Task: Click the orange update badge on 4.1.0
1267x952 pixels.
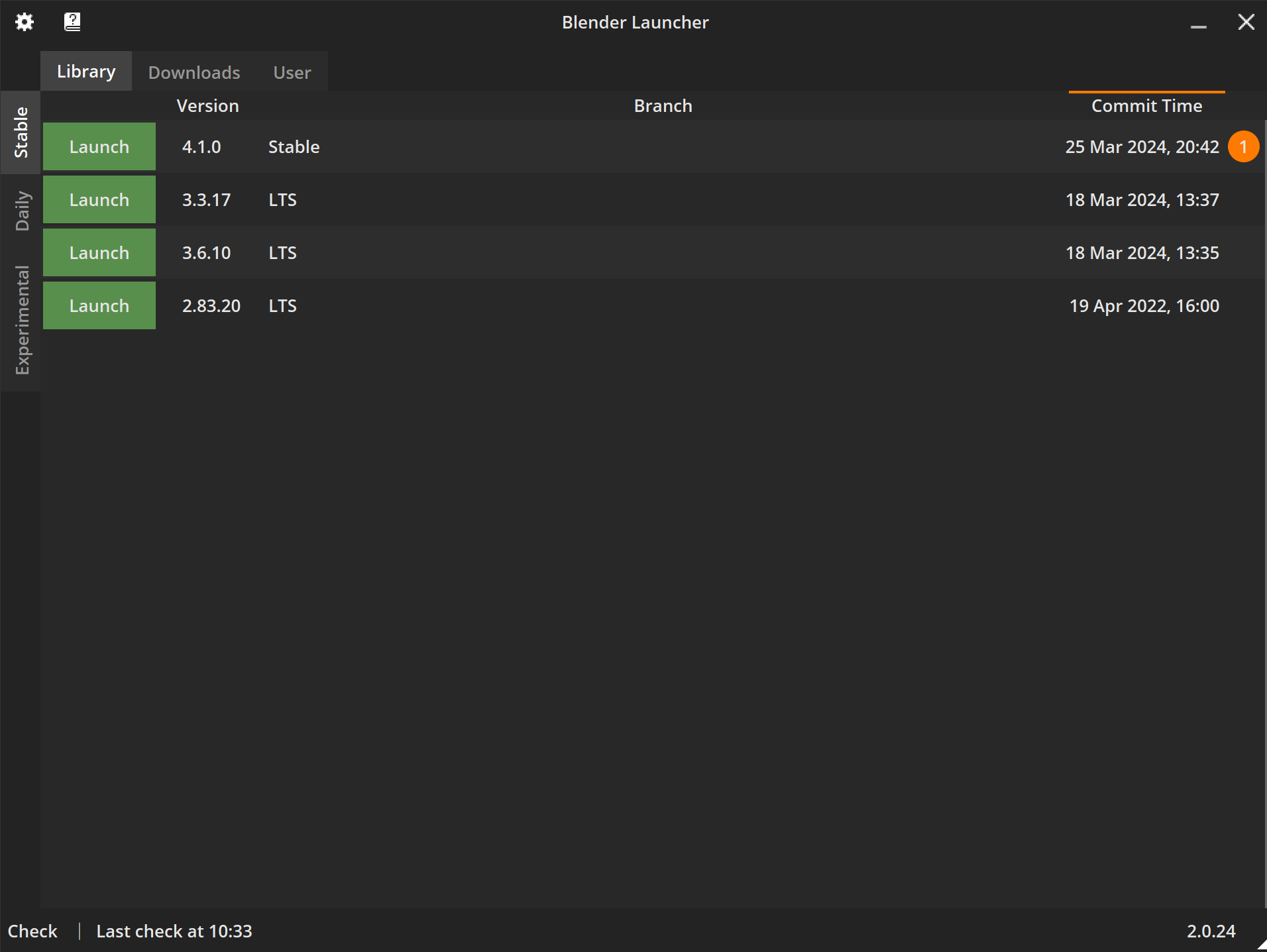Action: pyautogui.click(x=1243, y=146)
